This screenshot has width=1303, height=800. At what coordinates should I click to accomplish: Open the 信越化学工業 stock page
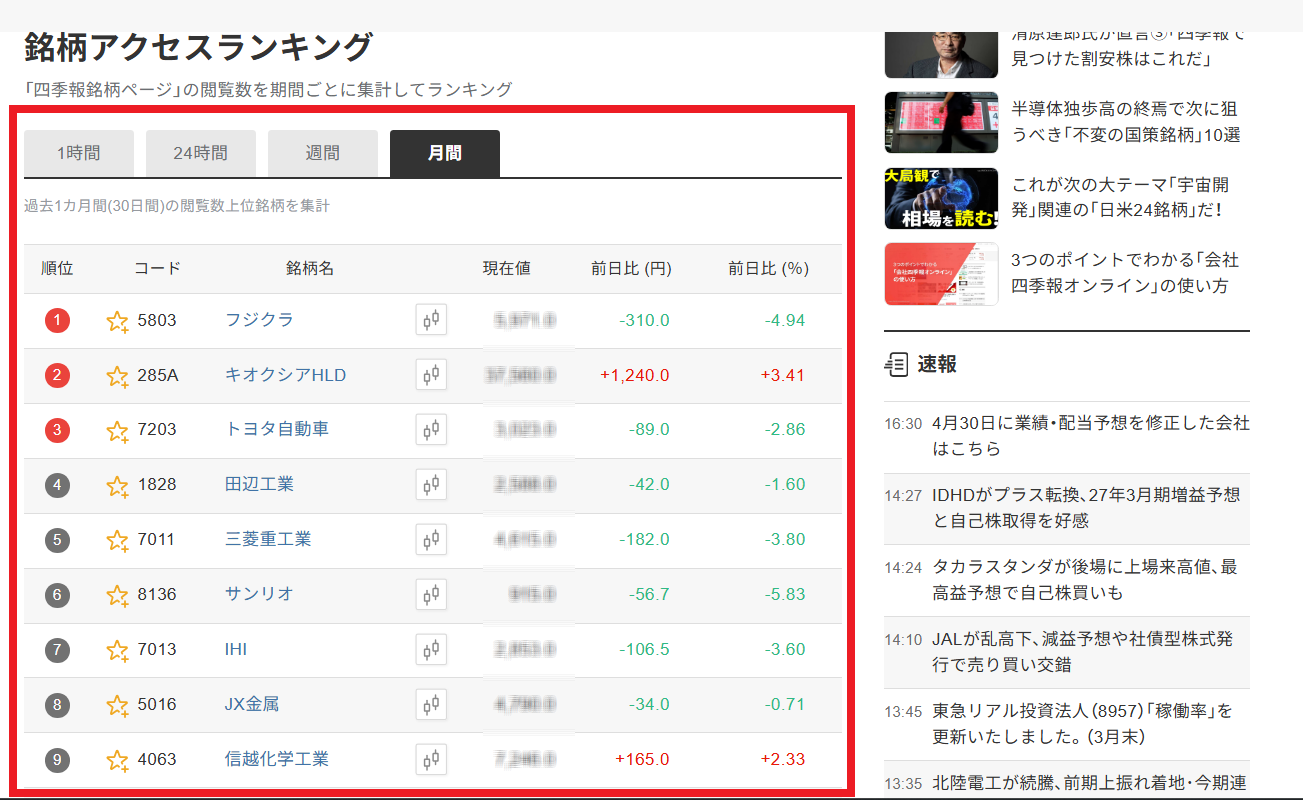[x=277, y=759]
